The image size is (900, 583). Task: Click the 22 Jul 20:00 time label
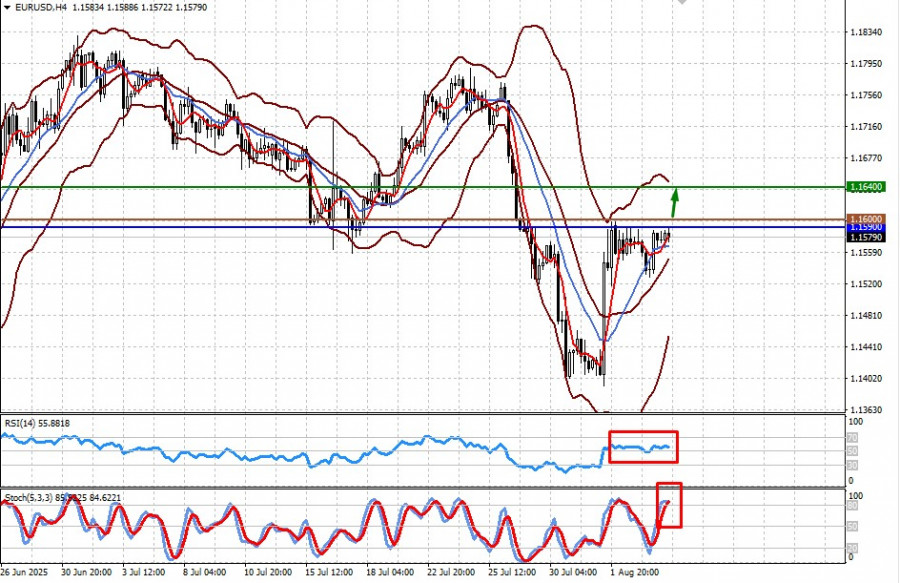[x=451, y=573]
